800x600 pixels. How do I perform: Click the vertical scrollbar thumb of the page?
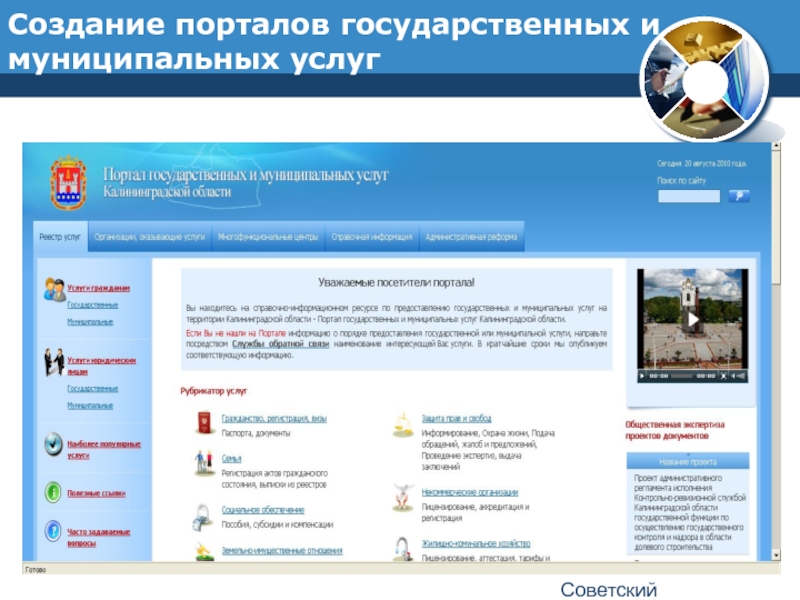click(776, 217)
